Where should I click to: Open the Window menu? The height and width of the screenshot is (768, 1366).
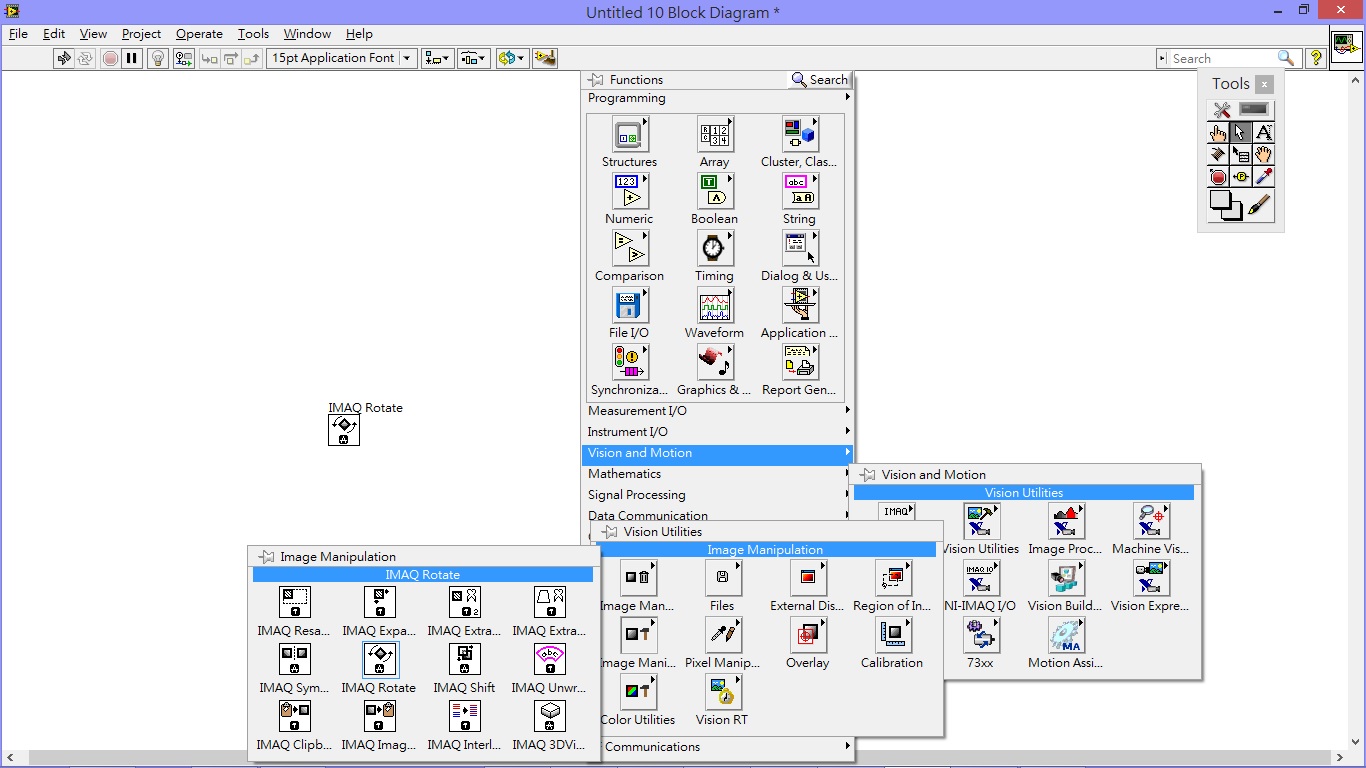tap(307, 33)
